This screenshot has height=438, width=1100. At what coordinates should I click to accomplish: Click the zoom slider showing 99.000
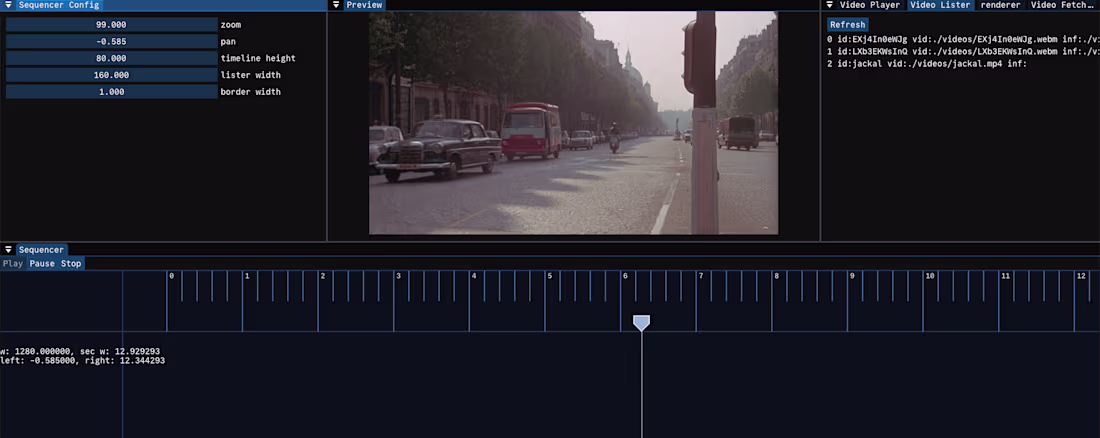pyautogui.click(x=112, y=25)
